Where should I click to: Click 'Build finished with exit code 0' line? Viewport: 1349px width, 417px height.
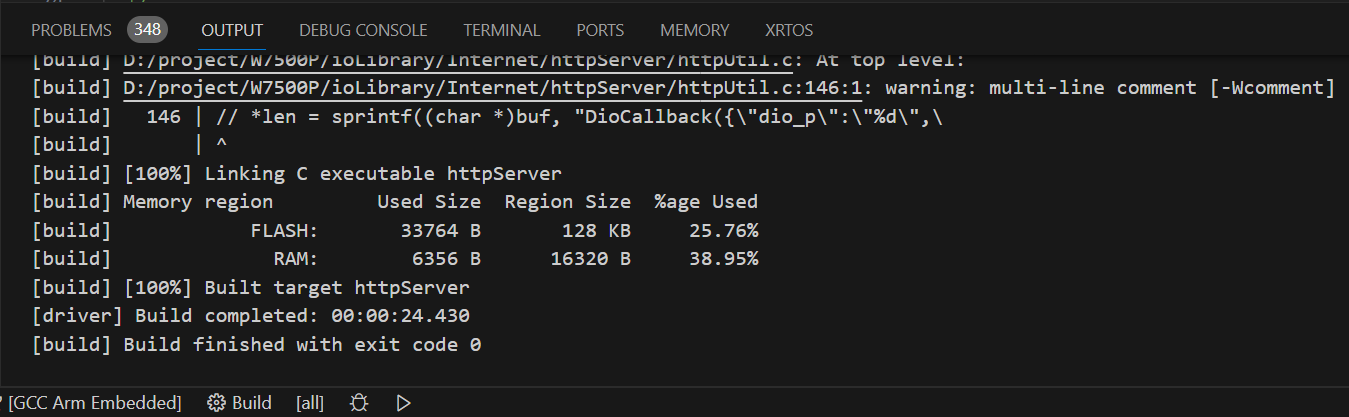point(302,345)
